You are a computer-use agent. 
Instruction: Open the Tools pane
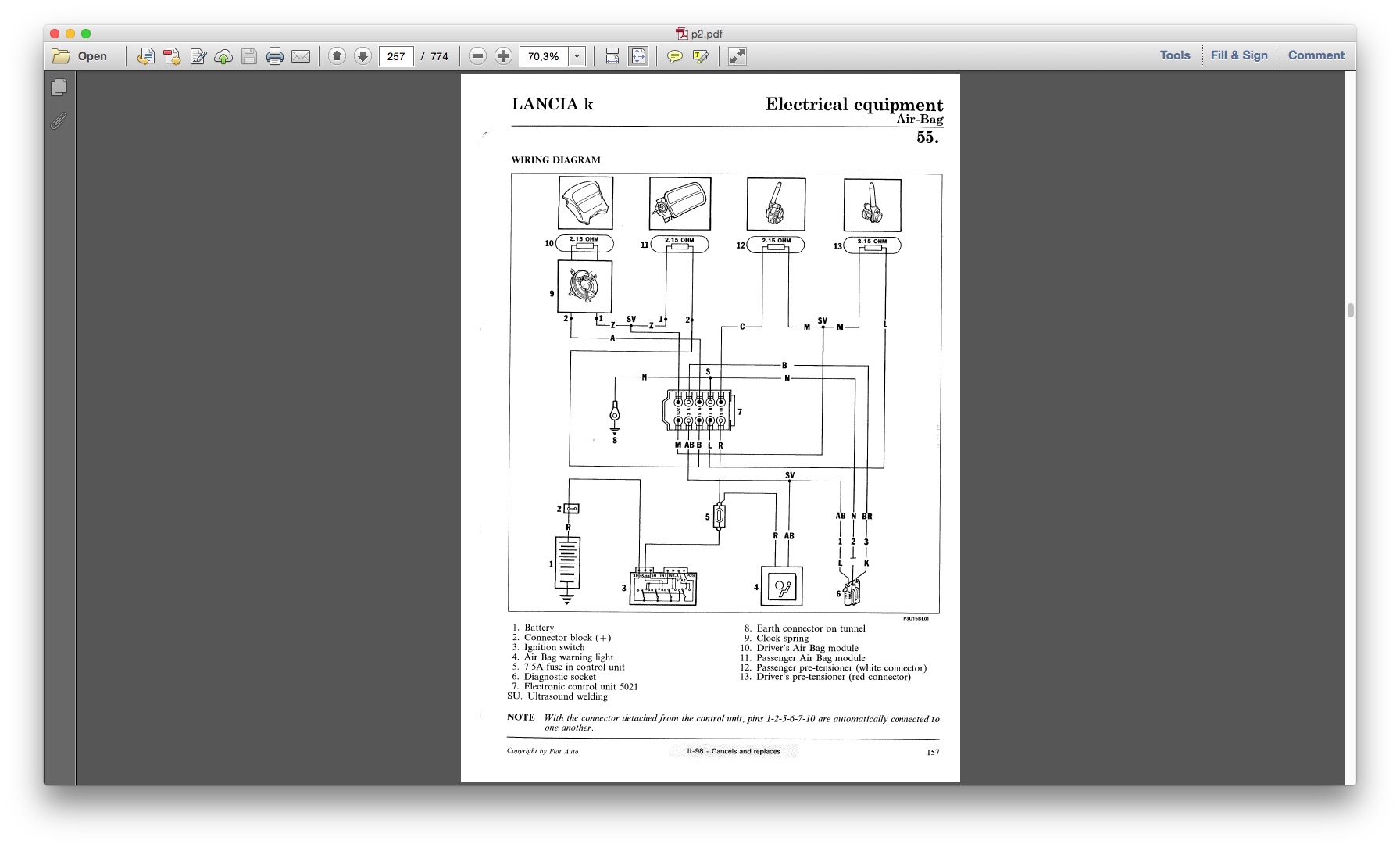1174,55
